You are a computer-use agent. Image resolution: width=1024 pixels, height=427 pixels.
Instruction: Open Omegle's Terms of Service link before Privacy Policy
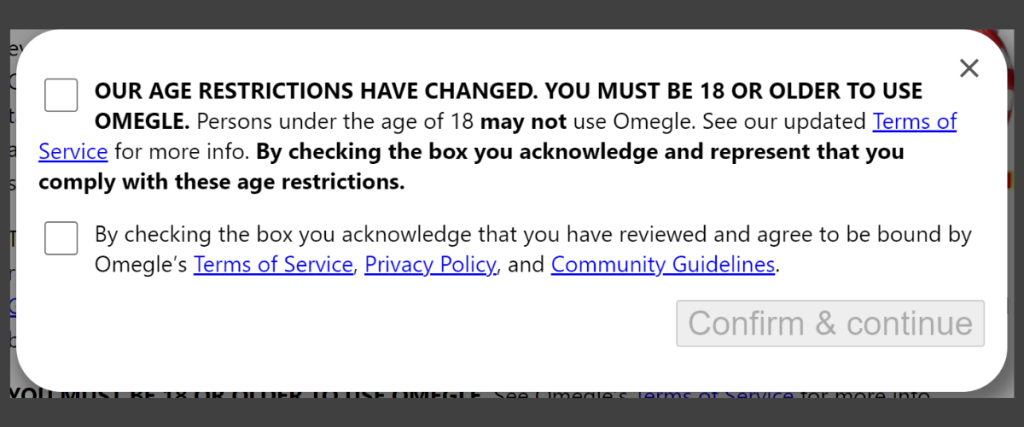coord(273,265)
